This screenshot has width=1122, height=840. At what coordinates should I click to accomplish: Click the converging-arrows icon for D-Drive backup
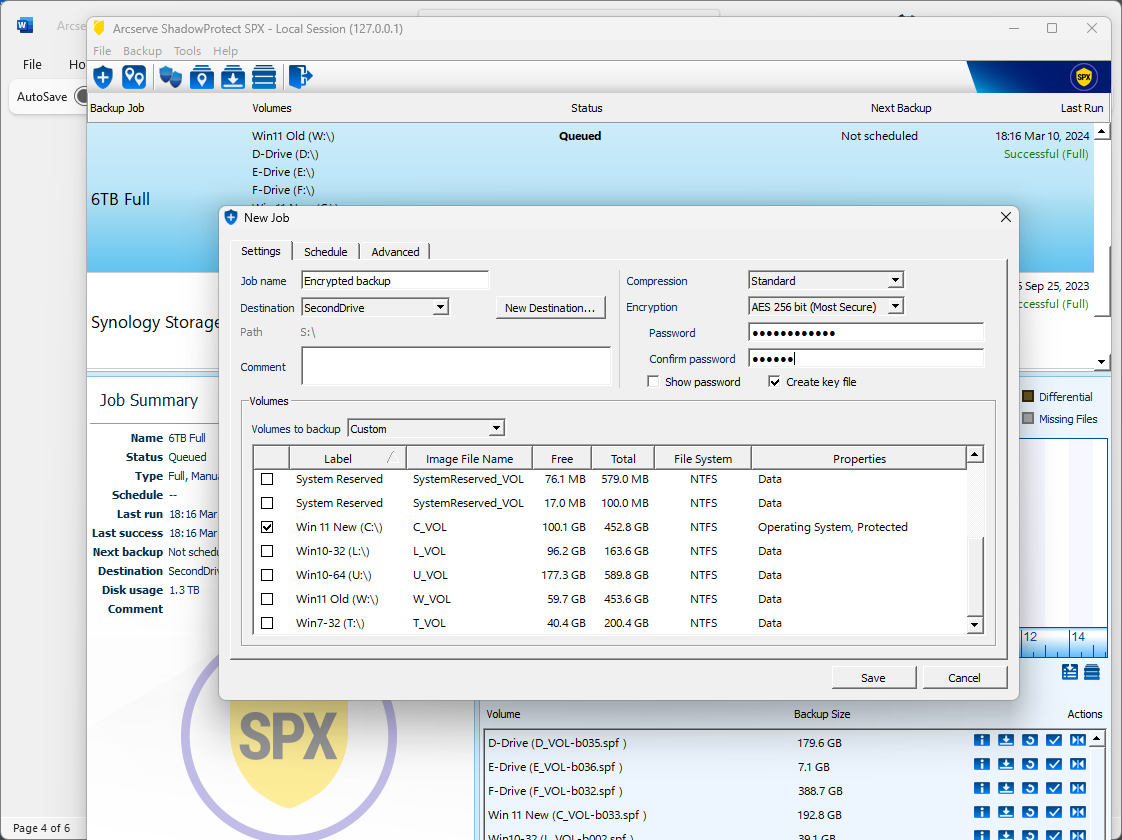[x=1078, y=741]
